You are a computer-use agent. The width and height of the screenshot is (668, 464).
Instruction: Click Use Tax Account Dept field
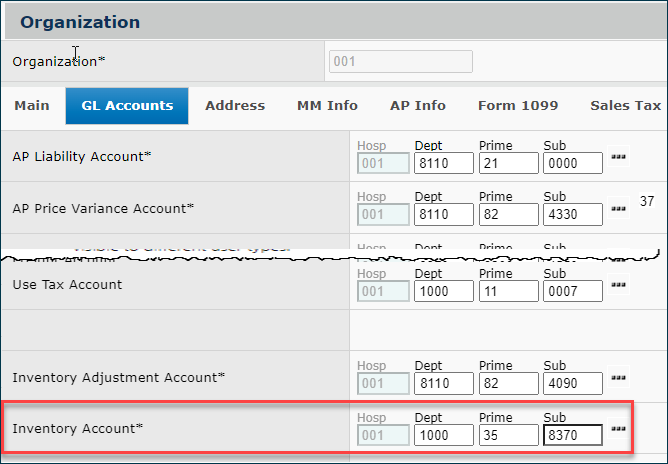point(443,291)
